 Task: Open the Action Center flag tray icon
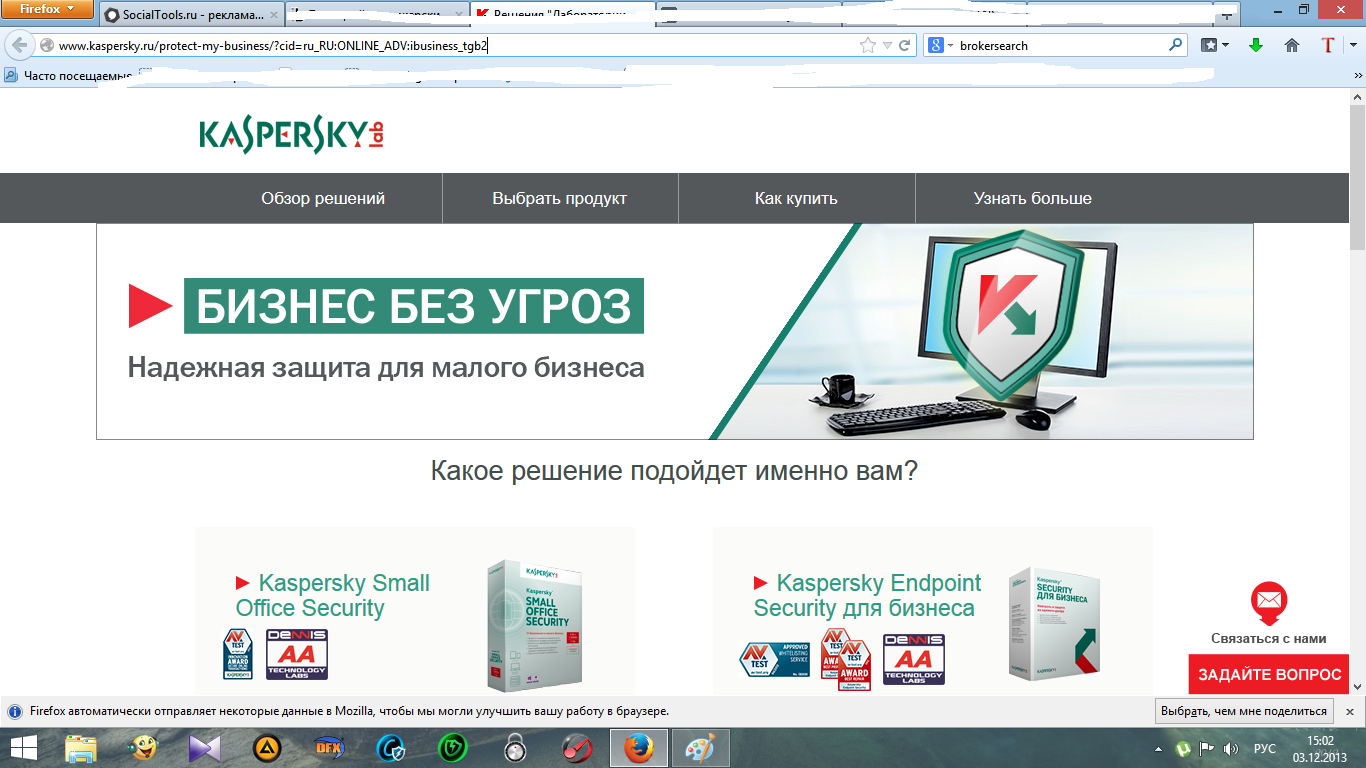tap(1207, 748)
